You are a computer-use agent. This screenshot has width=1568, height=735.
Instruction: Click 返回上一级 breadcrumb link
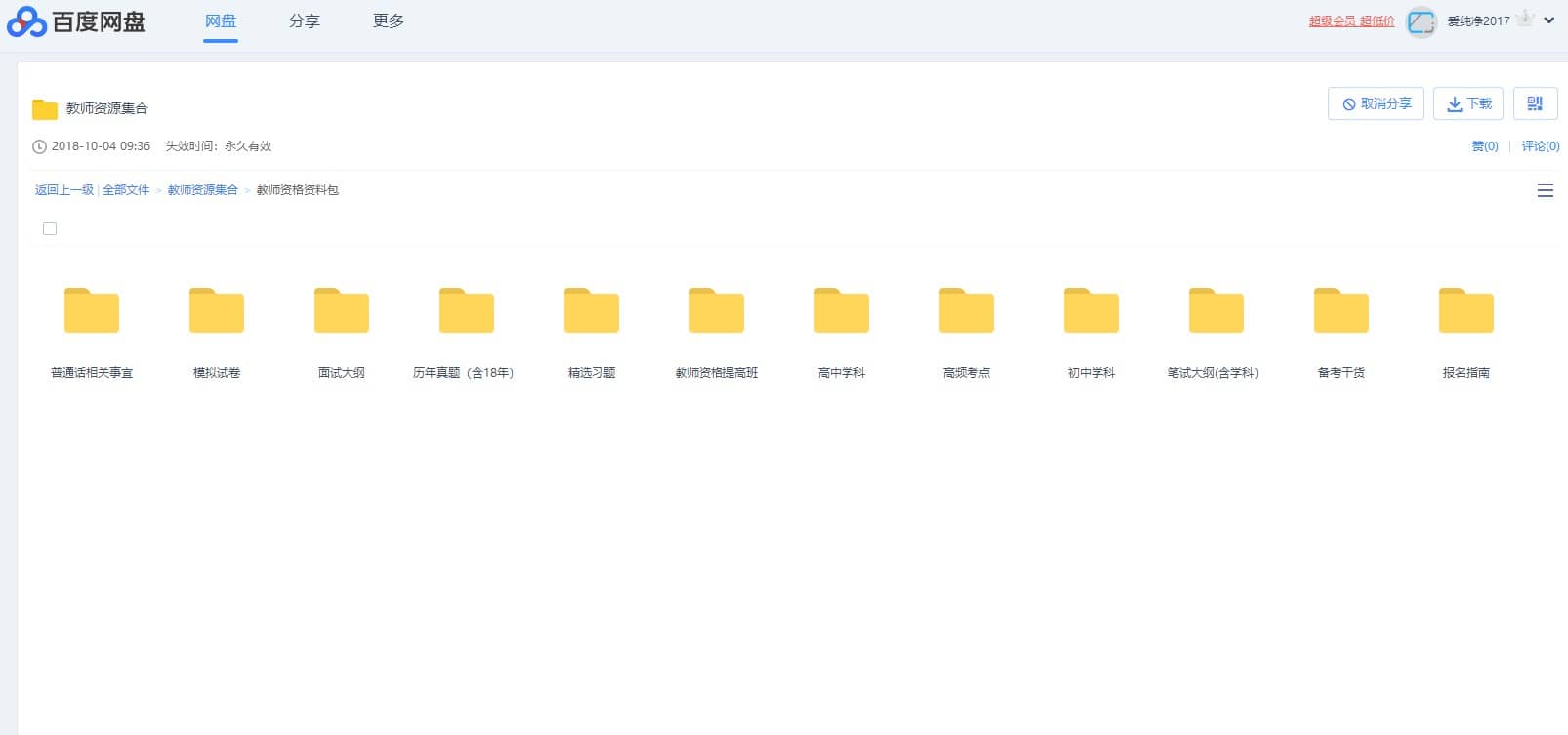64,190
